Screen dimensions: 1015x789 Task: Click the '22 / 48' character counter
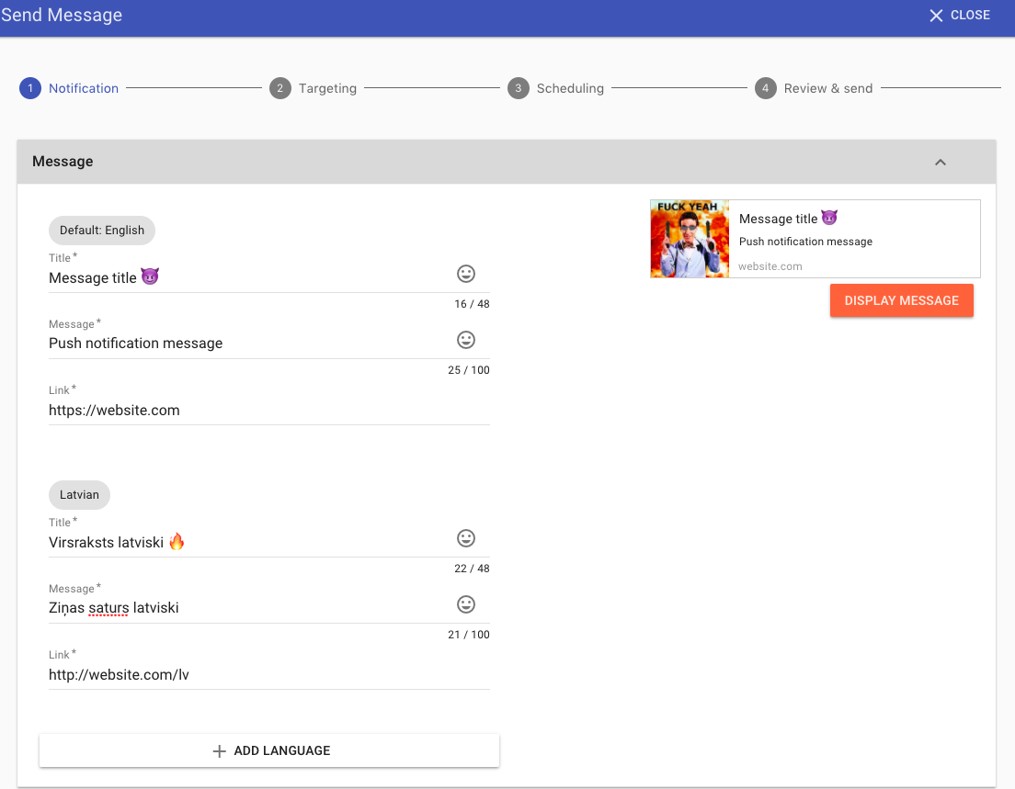[472, 569]
